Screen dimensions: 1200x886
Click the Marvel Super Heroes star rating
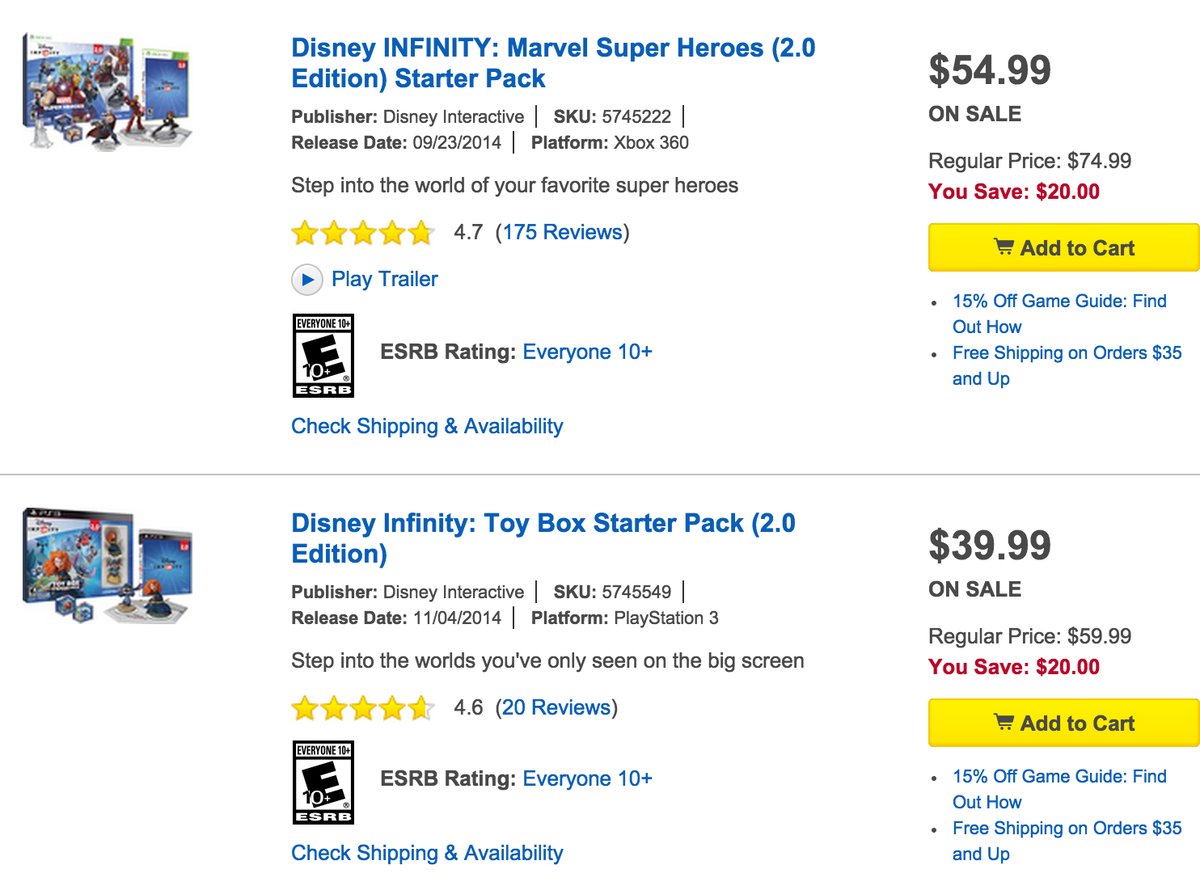click(362, 234)
